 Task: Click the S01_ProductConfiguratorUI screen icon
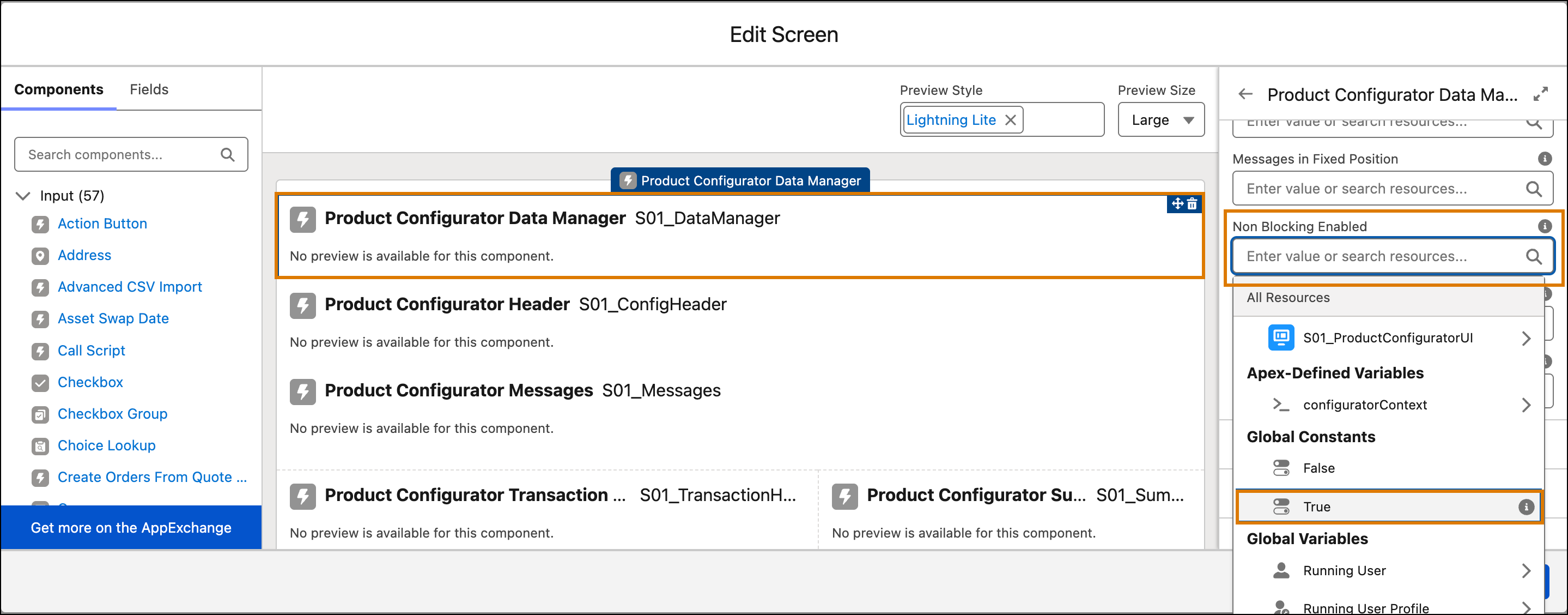(1281, 338)
